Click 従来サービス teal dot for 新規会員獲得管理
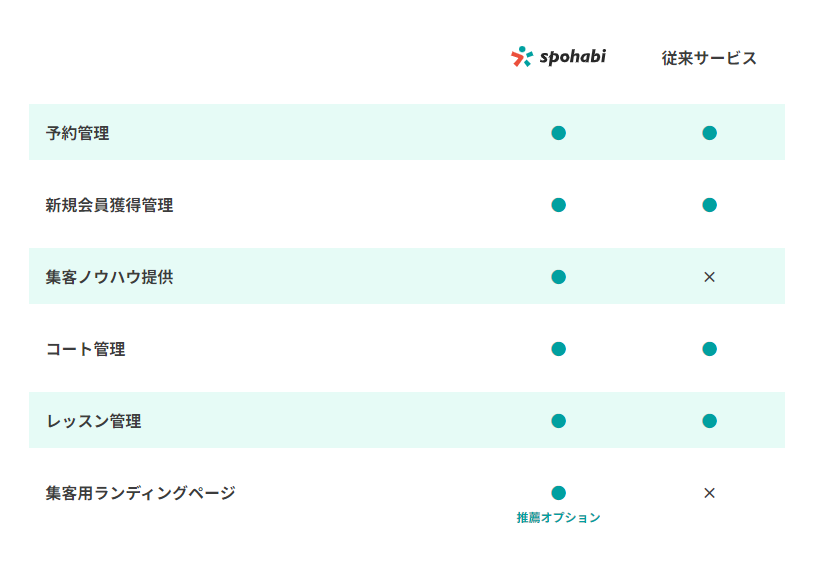The image size is (817, 575). click(709, 205)
